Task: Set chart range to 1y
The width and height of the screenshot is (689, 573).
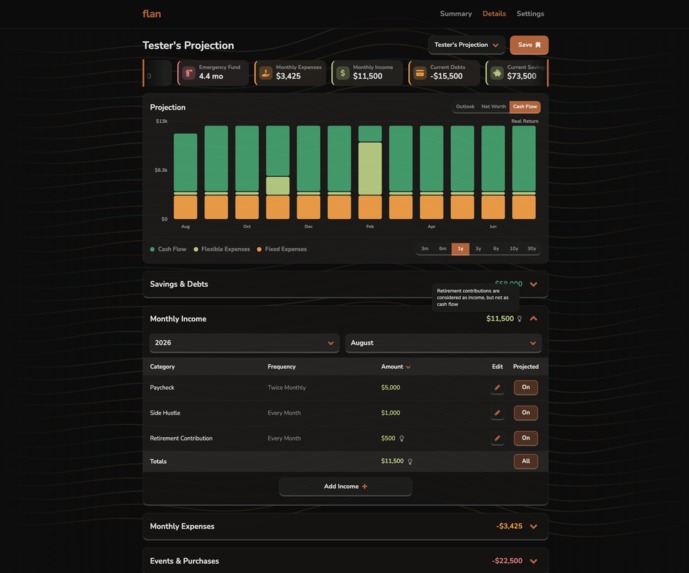Action: (x=461, y=249)
